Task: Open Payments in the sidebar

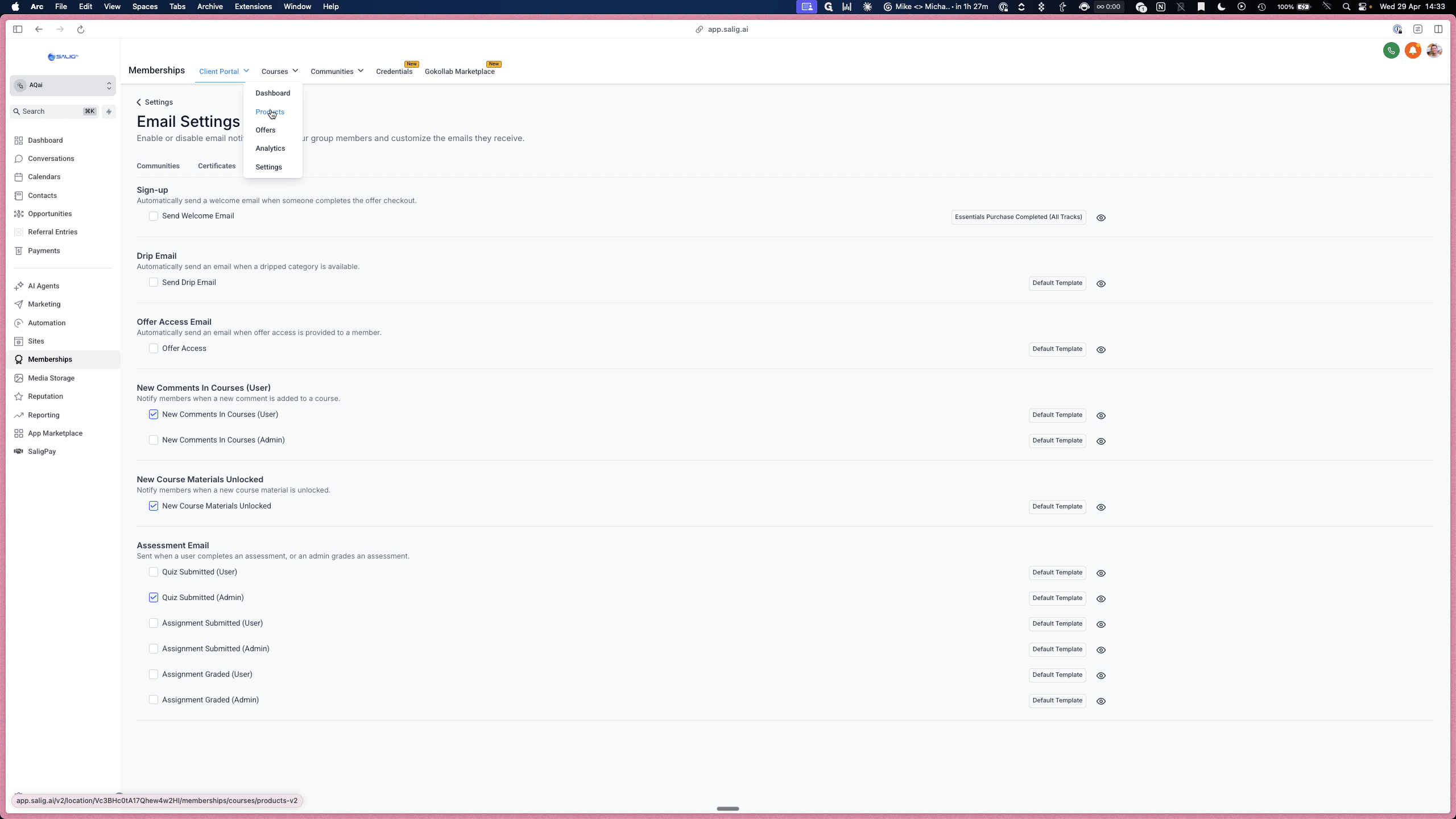Action: coord(44,251)
